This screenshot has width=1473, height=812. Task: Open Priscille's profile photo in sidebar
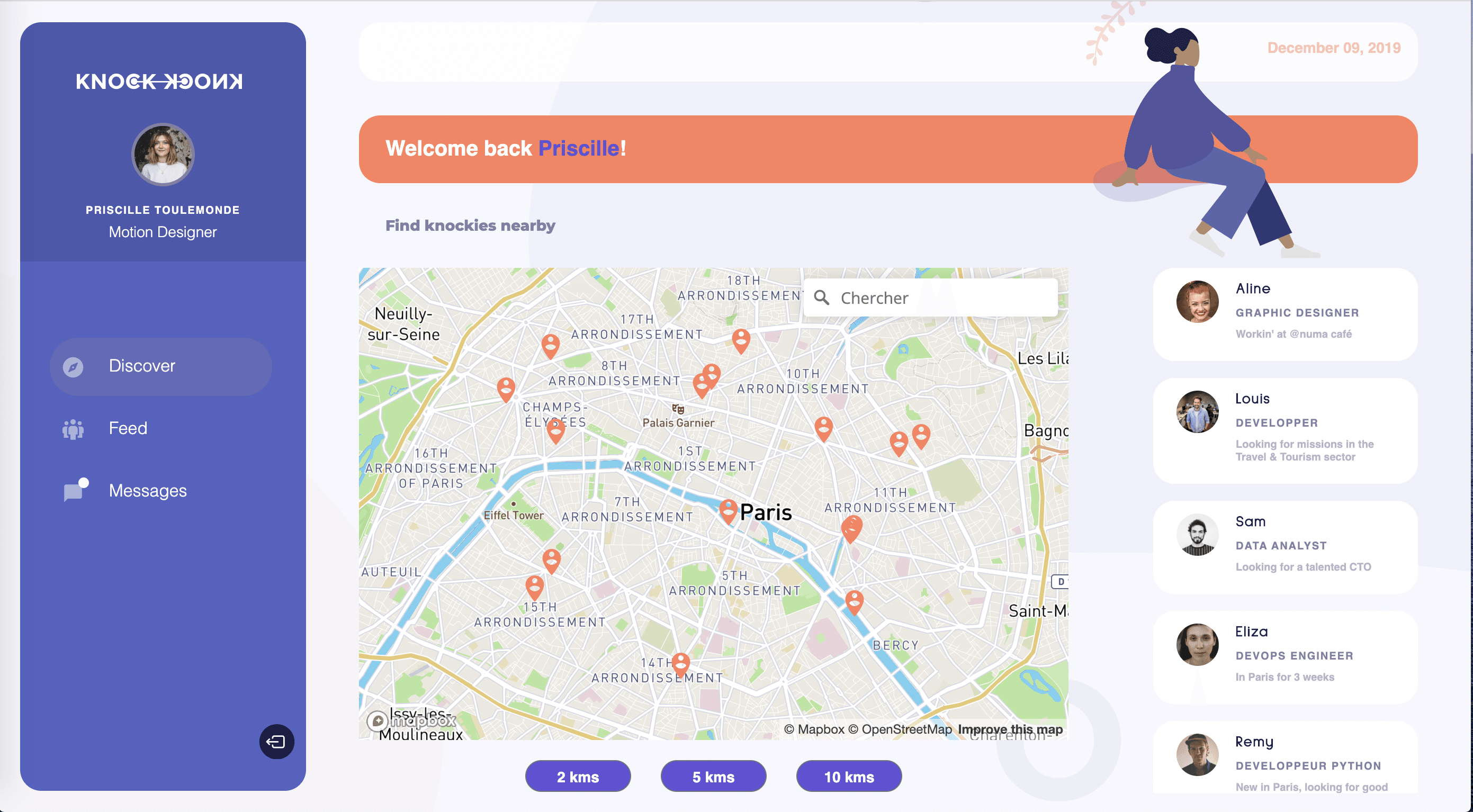163,155
